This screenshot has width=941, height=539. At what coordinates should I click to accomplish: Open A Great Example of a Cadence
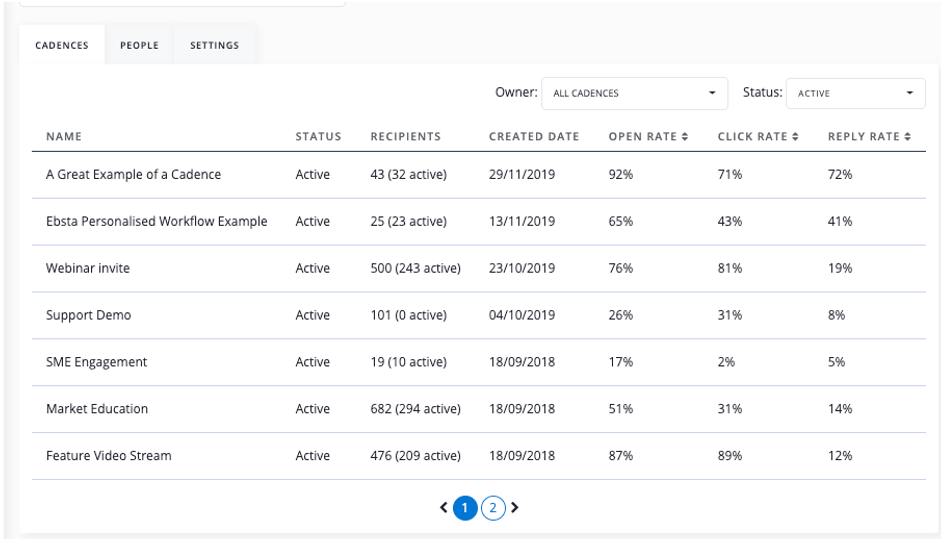tap(133, 175)
